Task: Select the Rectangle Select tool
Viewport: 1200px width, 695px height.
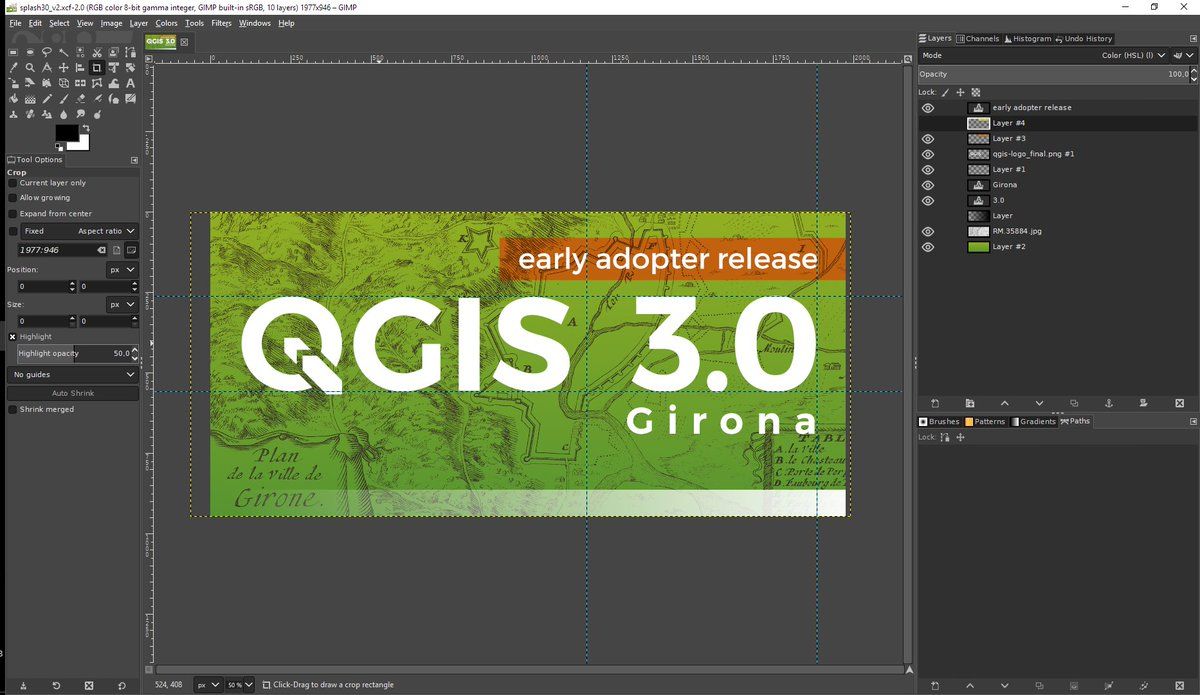Action: (x=14, y=52)
